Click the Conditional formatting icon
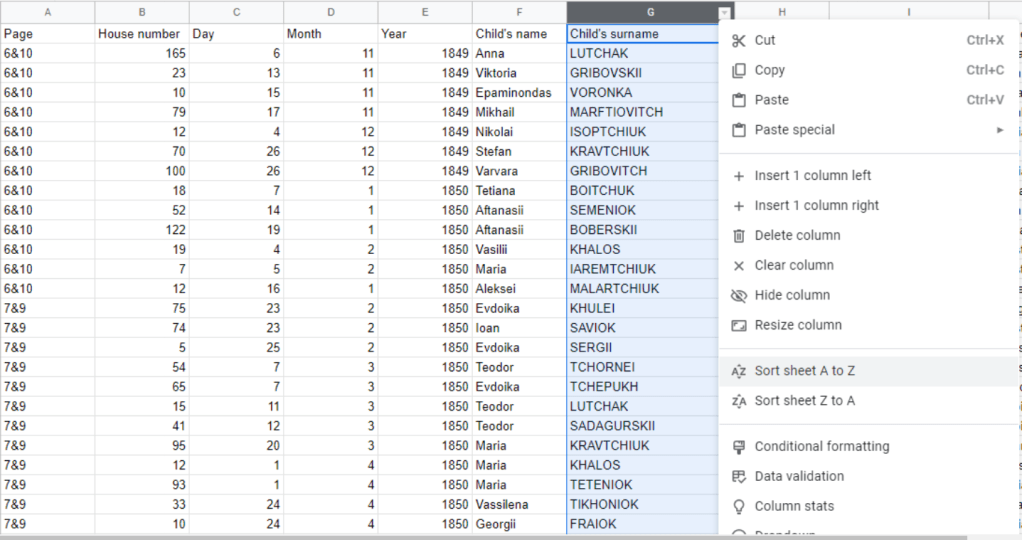 (x=739, y=447)
